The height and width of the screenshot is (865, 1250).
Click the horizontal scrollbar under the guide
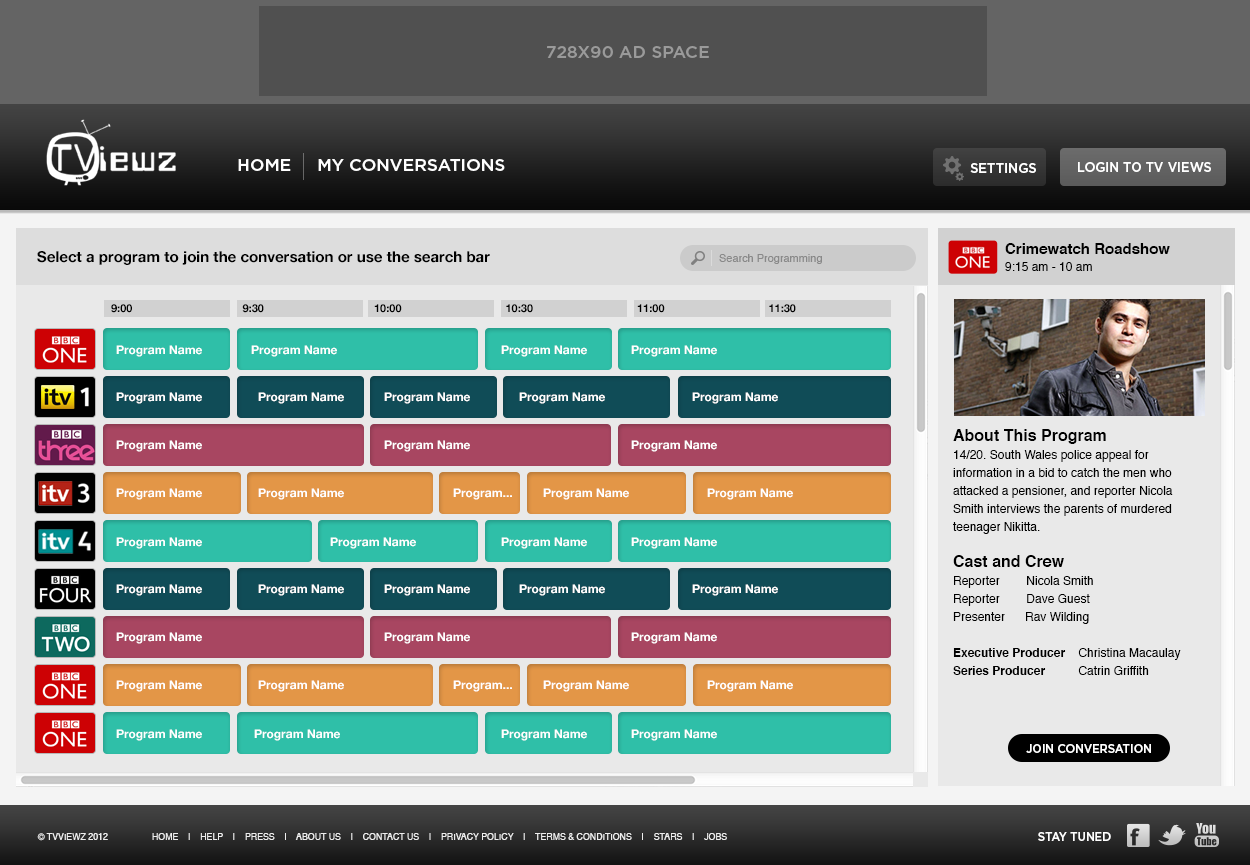(357, 779)
